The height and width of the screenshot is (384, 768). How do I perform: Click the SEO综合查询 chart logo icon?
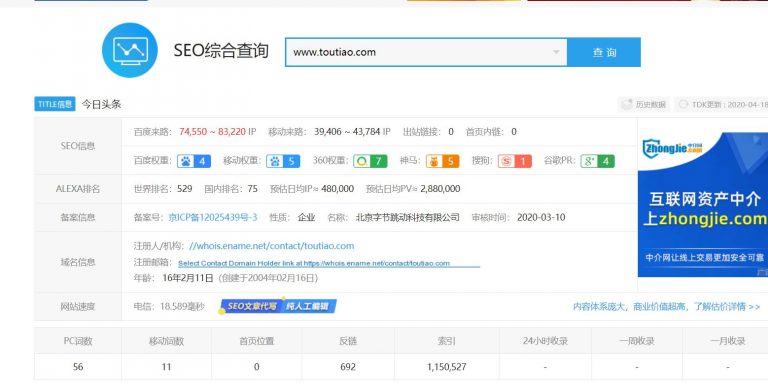(x=130, y=50)
